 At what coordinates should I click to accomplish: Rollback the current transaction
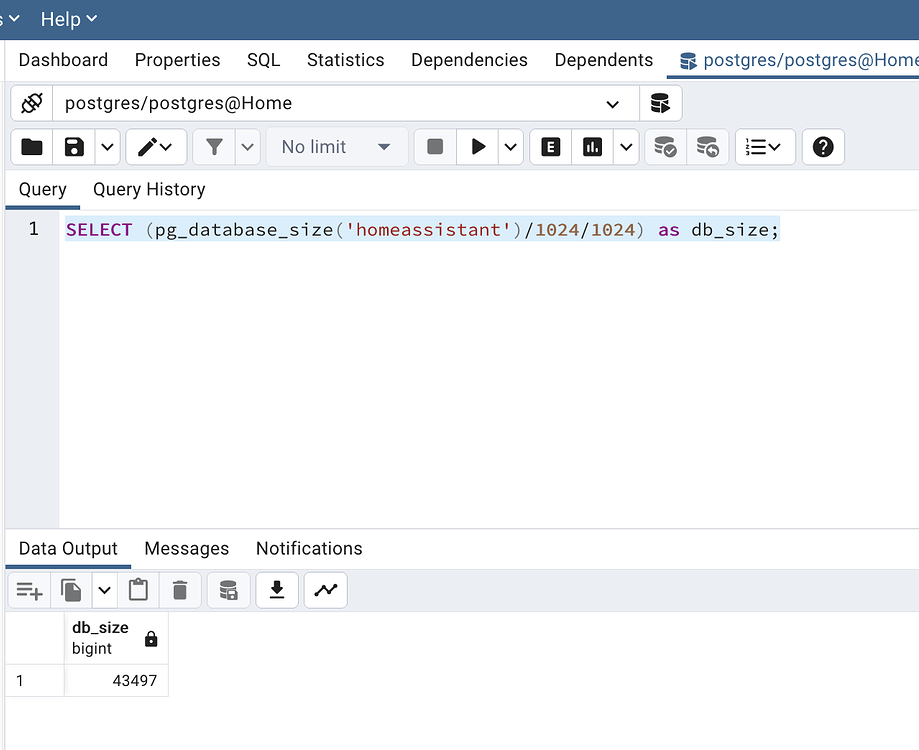click(x=708, y=146)
